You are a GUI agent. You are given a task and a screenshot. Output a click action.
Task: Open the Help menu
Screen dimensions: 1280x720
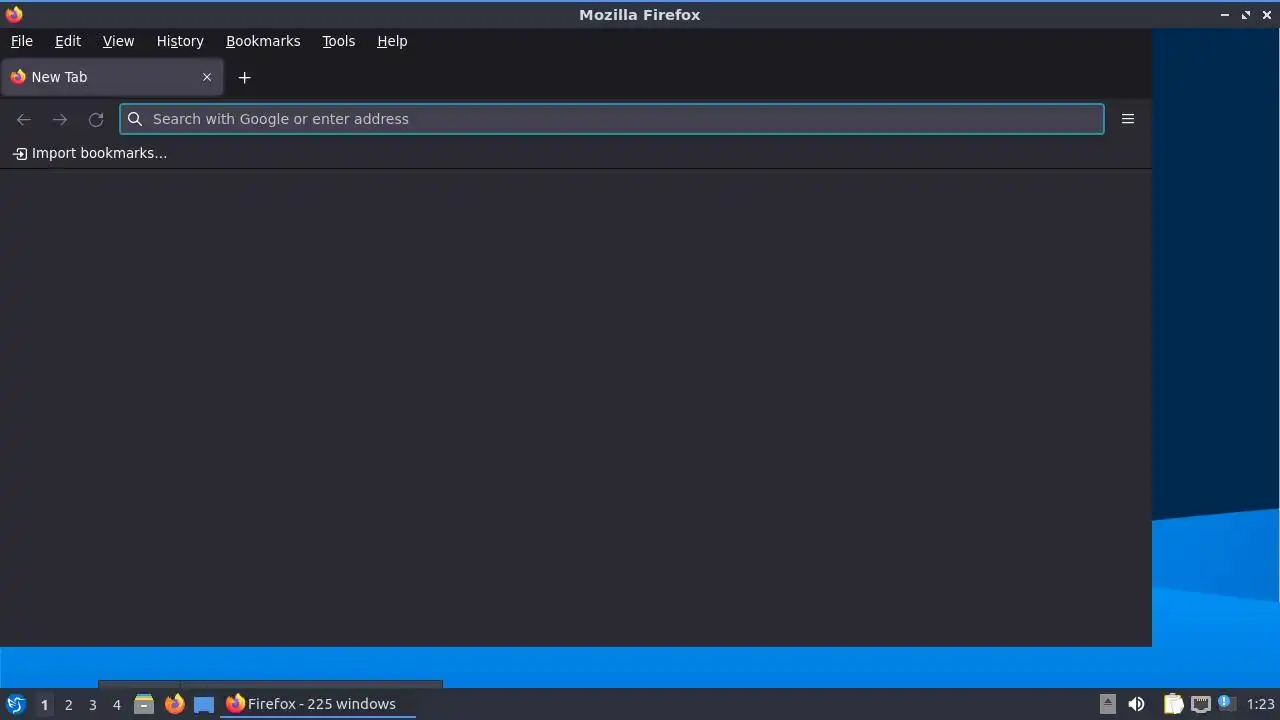coord(392,41)
